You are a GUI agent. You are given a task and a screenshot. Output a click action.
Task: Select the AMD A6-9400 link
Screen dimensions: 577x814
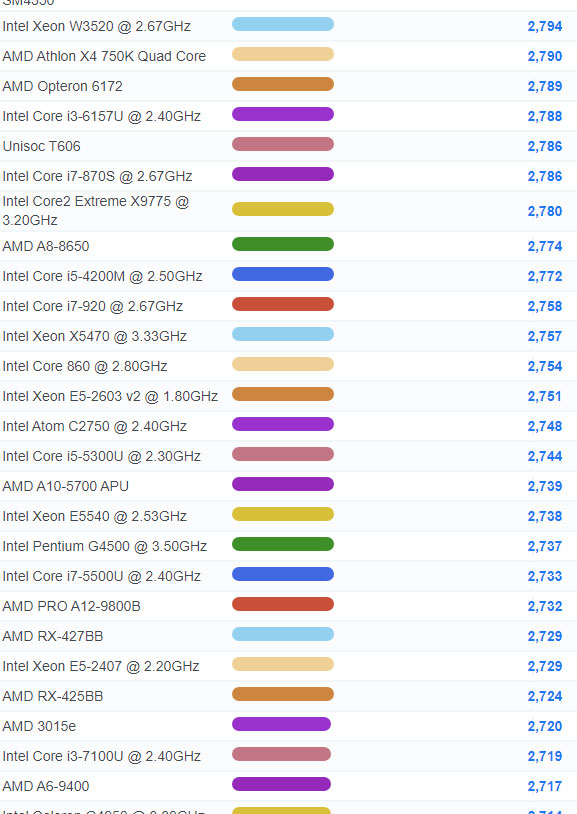[46, 787]
